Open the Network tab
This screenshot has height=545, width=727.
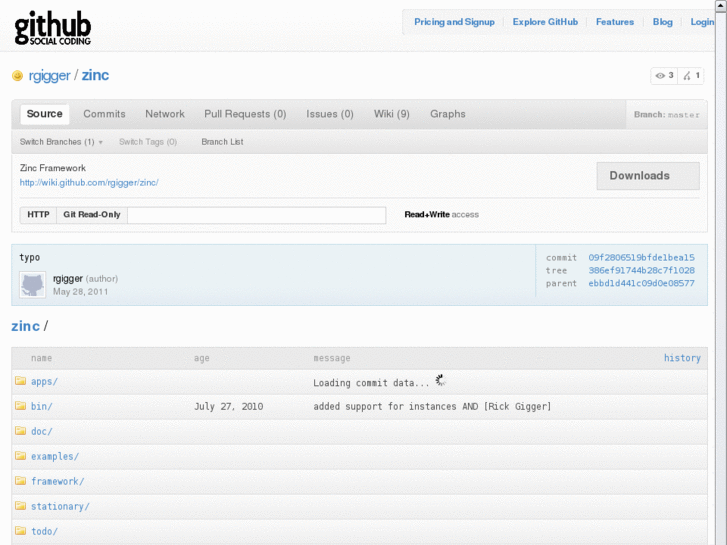point(165,114)
